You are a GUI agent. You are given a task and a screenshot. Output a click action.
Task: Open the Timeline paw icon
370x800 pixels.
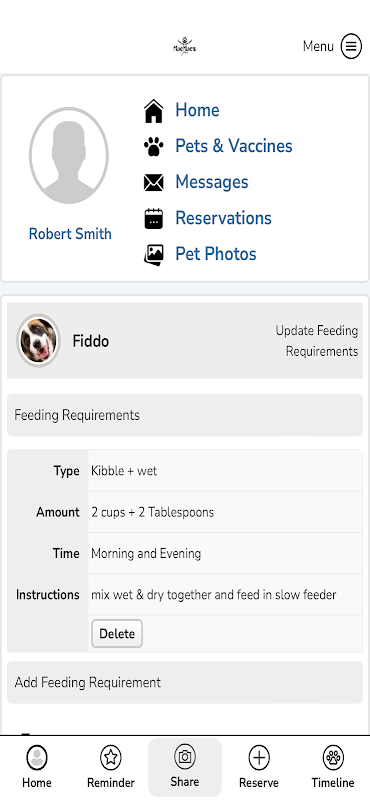click(x=333, y=758)
